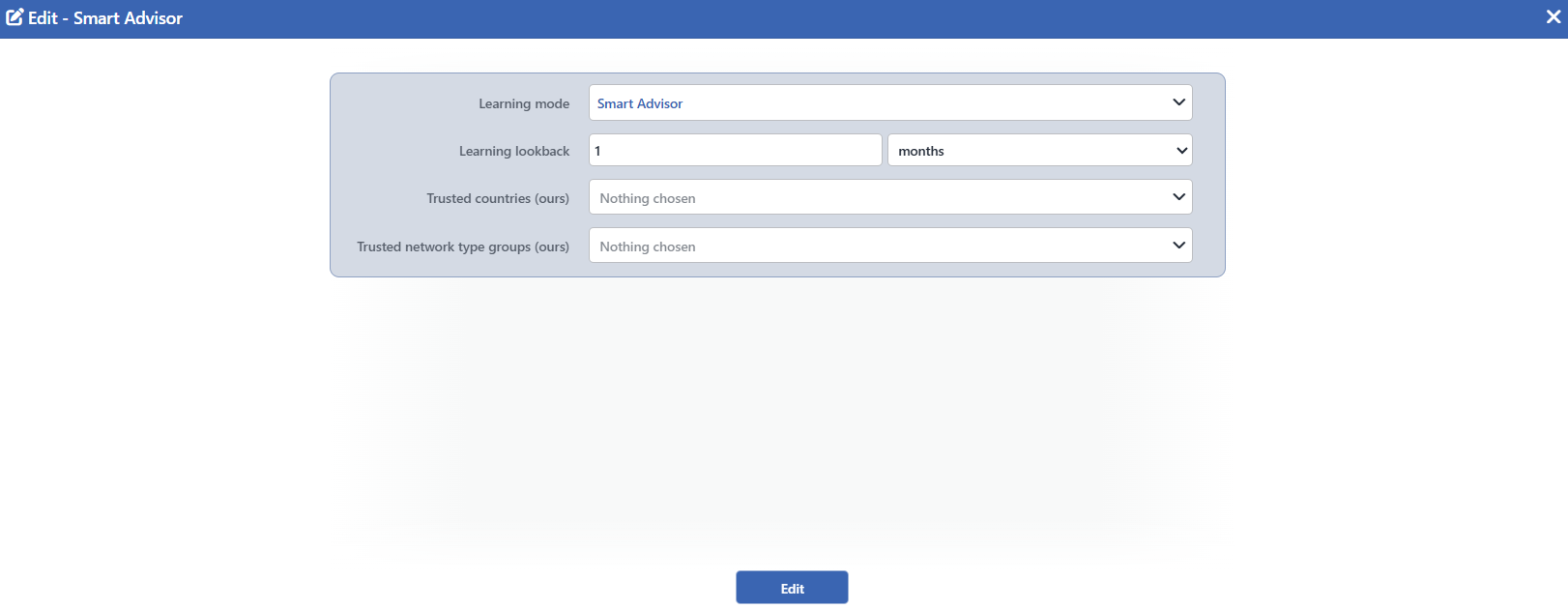Open Trusted network type groups dropdown
The image size is (1568, 609).
pos(890,246)
